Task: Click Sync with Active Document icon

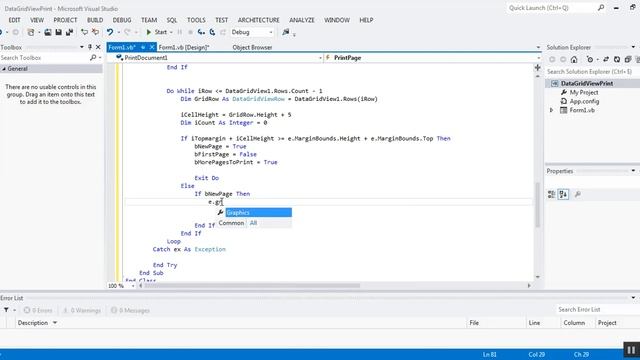Action: [606, 60]
